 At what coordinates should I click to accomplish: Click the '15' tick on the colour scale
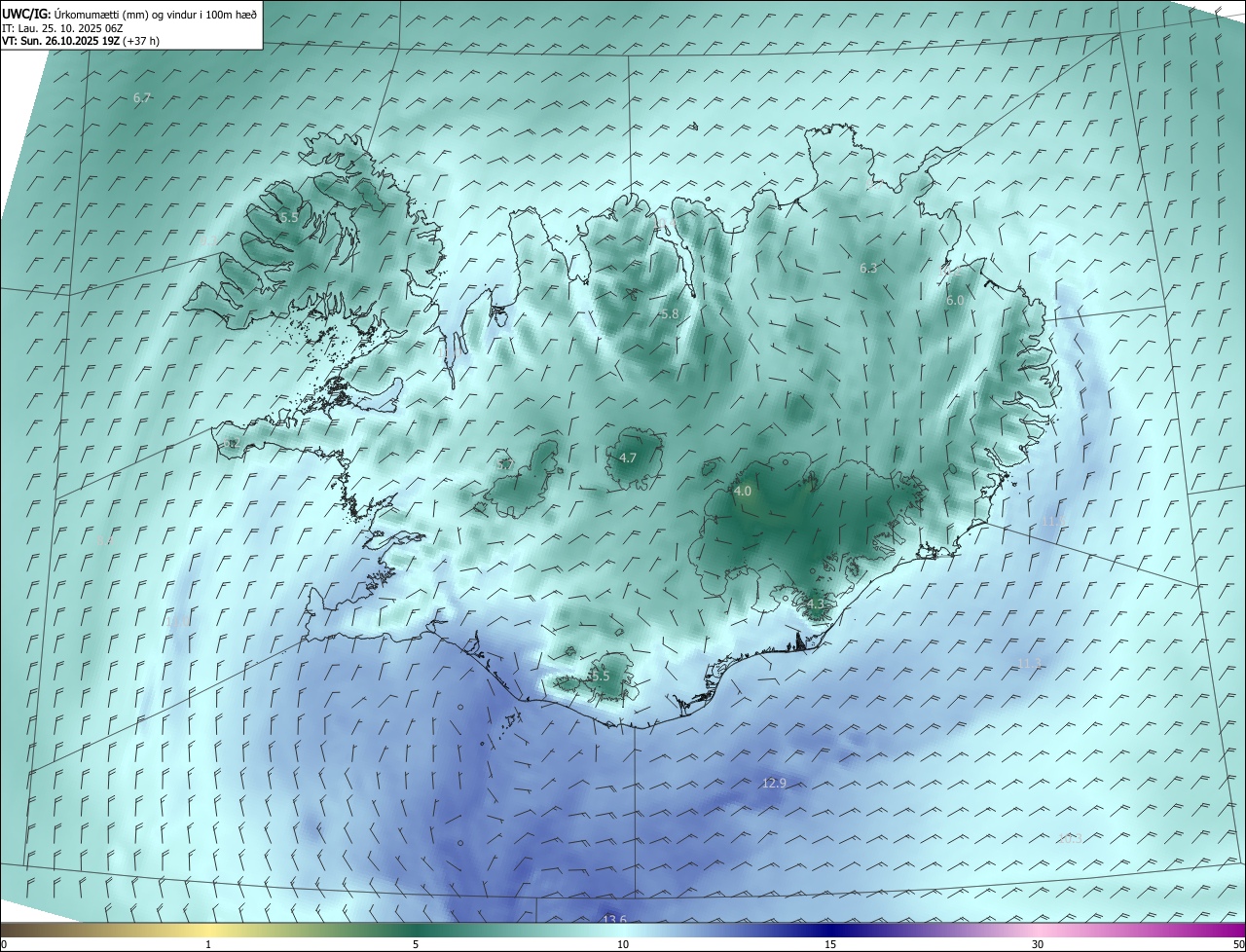pyautogui.click(x=830, y=944)
